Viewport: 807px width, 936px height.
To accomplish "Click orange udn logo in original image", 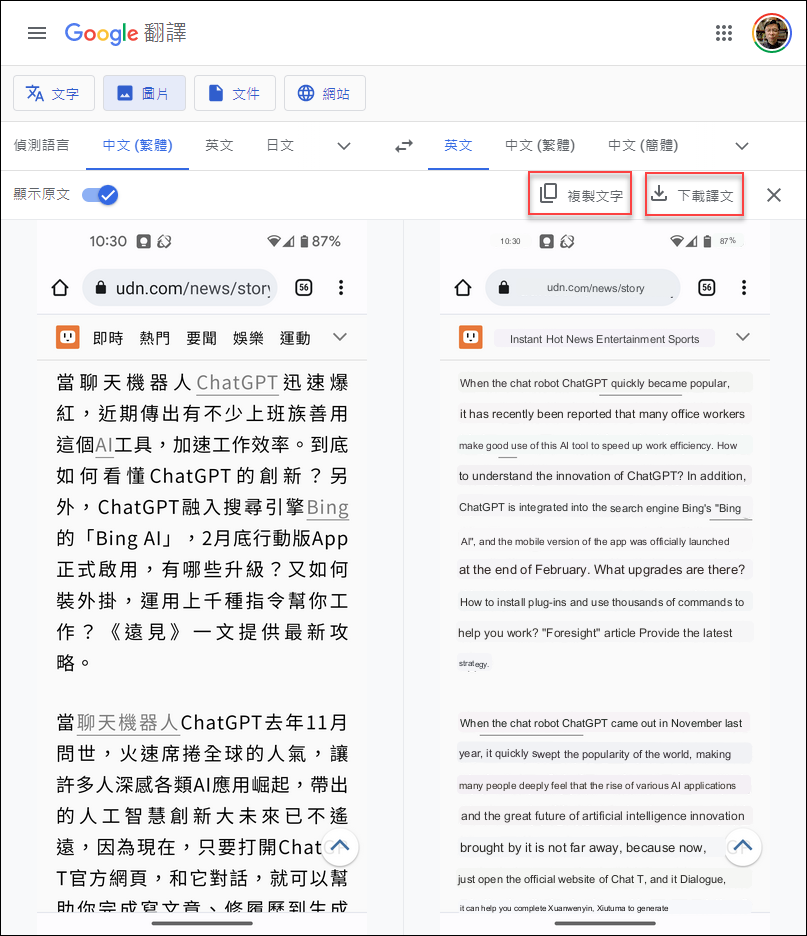I will click(x=67, y=337).
